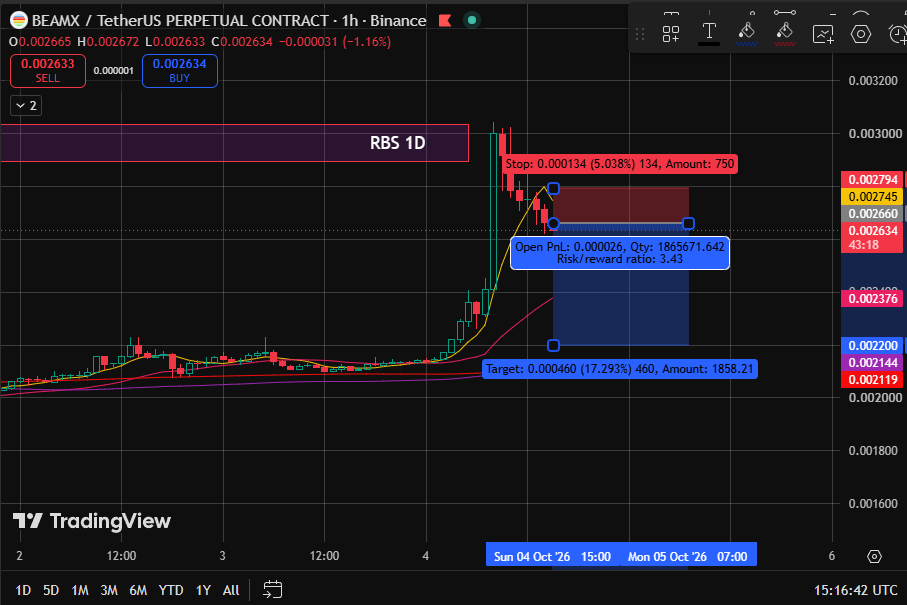Click the Sun 04 Oct '26 15:00 time label

tap(552, 556)
